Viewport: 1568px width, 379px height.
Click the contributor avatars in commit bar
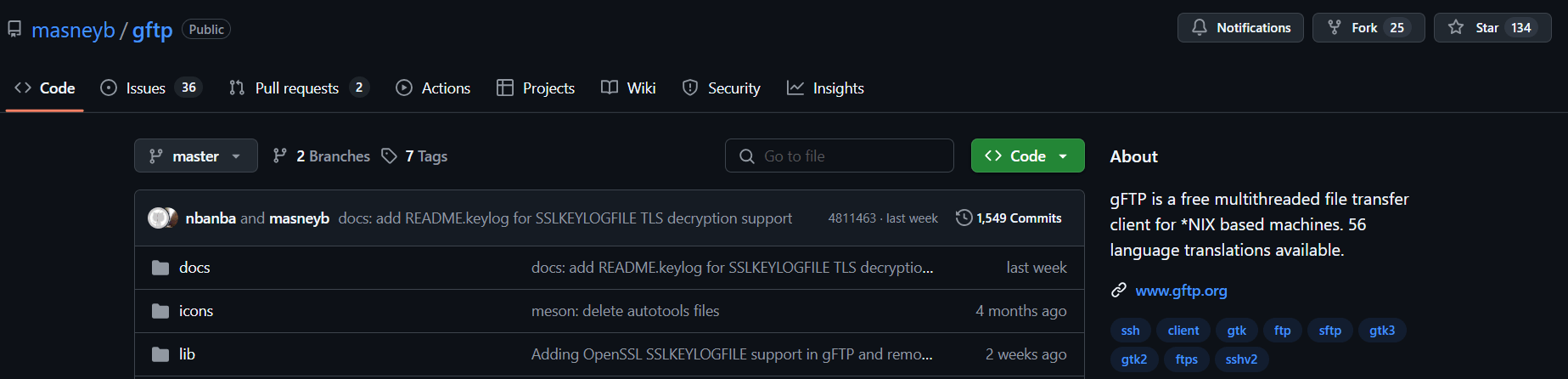(x=163, y=218)
